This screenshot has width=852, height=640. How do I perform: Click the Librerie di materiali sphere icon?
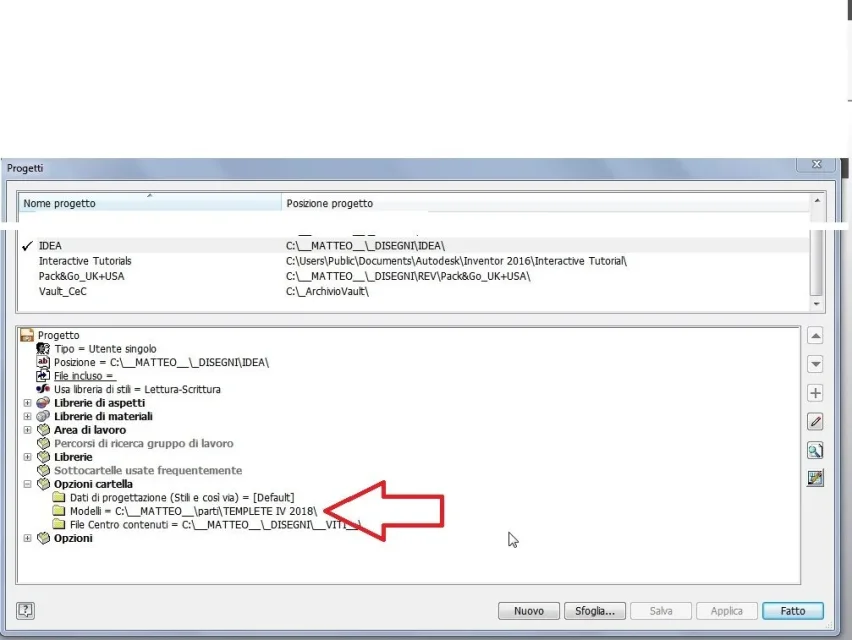pos(43,416)
